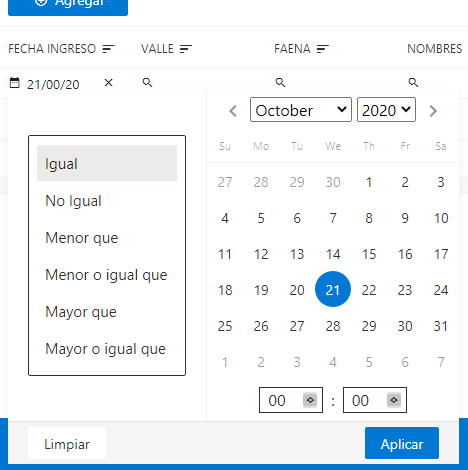Viewport: 468px width, 470px height.
Task: Choose the 'Mayor o igual que' option
Action: [107, 349]
